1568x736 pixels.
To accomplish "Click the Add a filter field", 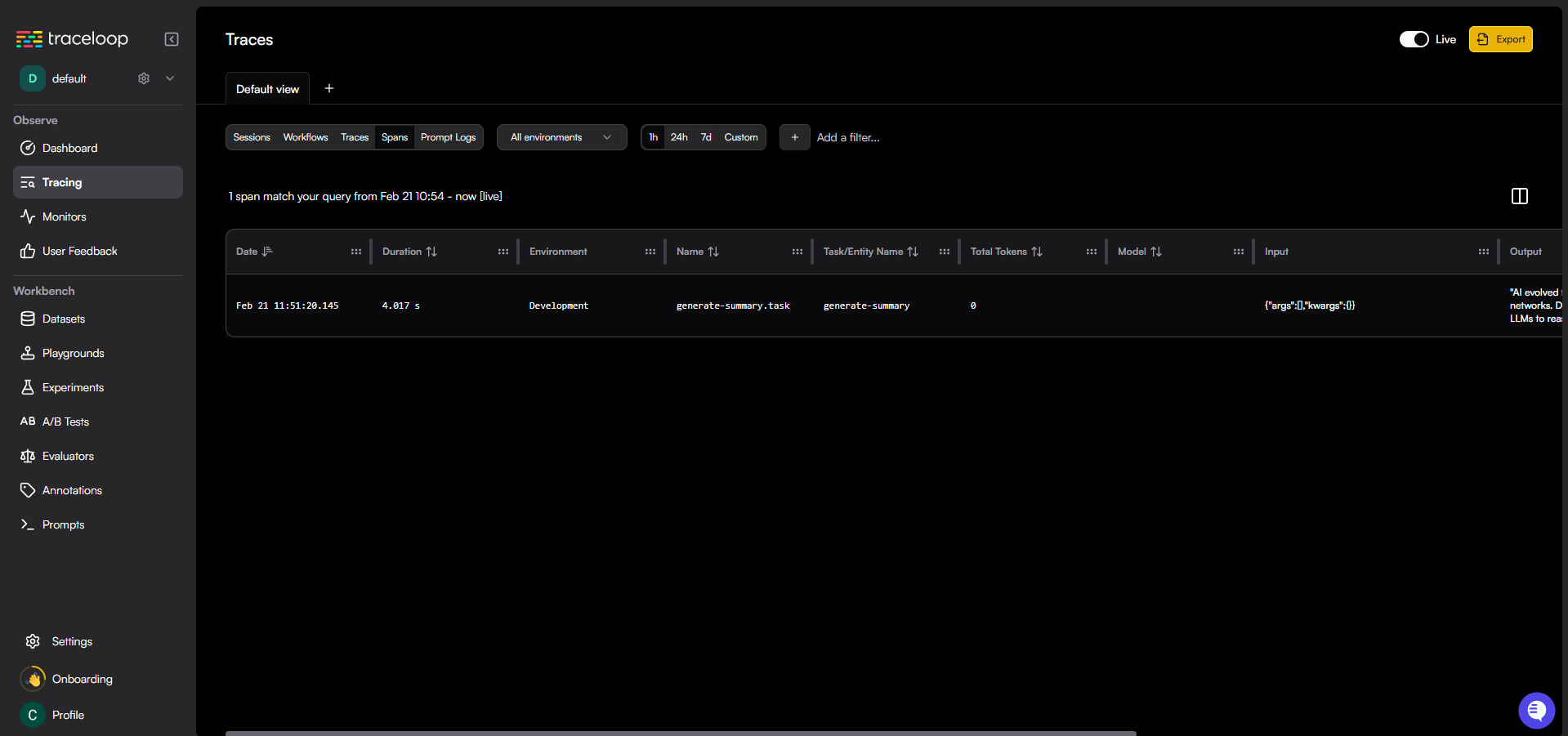I will (x=848, y=137).
